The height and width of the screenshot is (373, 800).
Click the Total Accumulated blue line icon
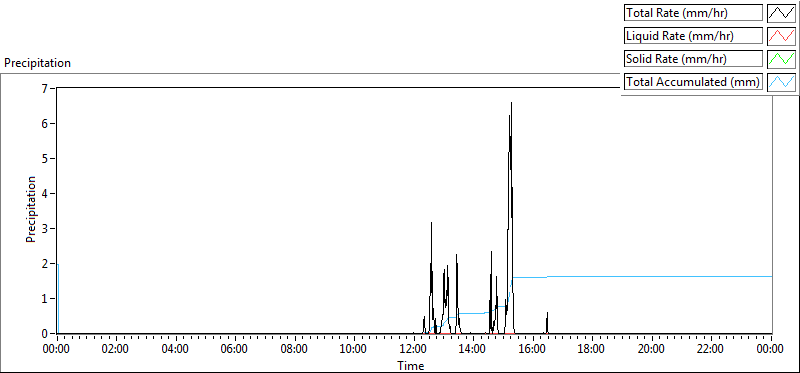tap(782, 82)
